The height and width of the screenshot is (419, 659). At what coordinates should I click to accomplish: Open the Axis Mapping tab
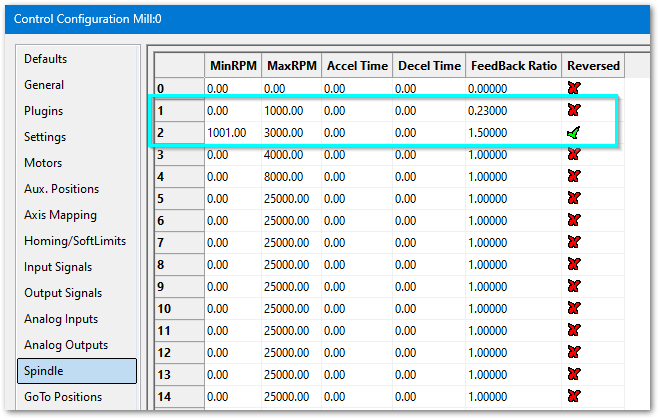click(x=61, y=215)
